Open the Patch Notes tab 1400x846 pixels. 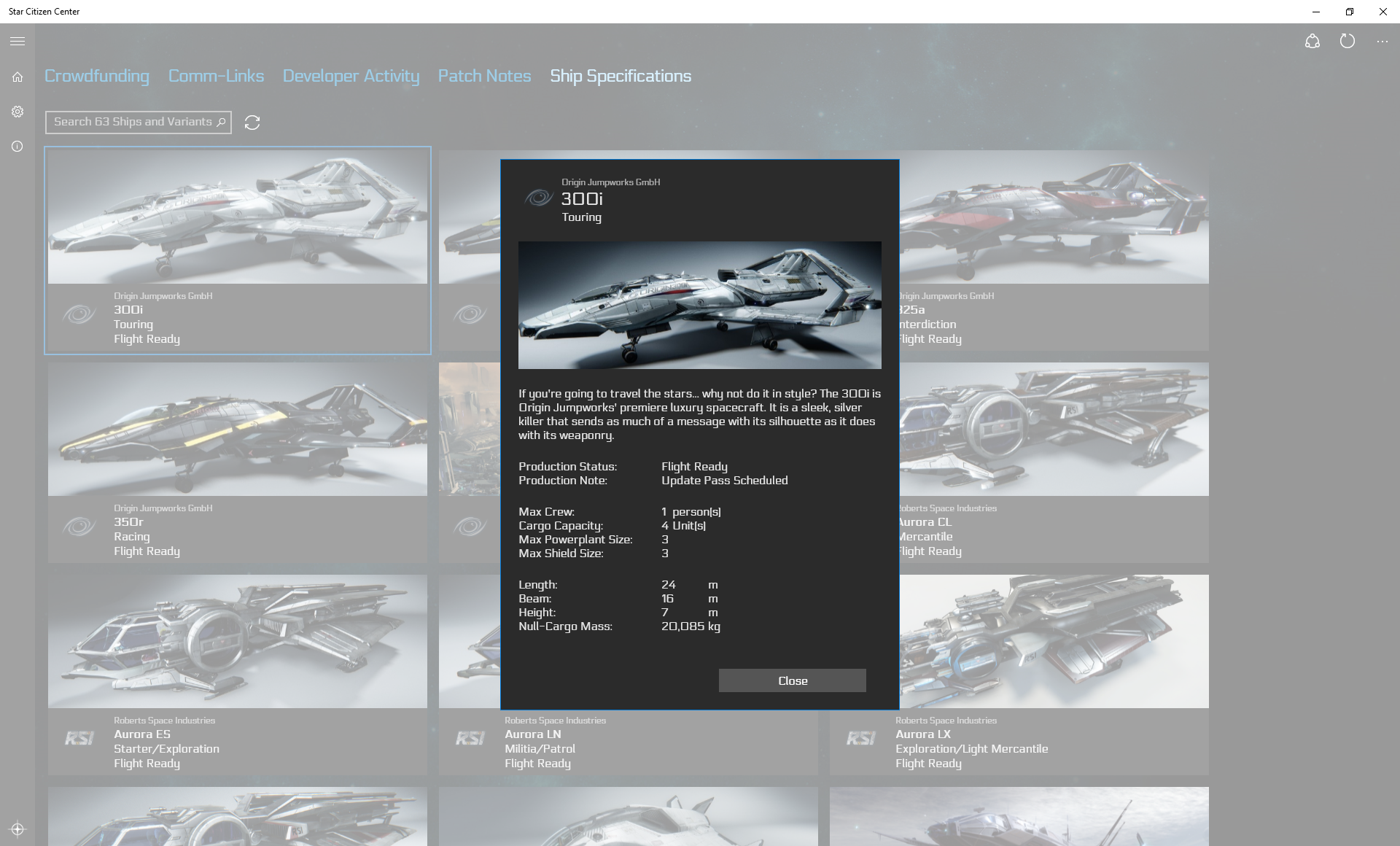tap(485, 76)
